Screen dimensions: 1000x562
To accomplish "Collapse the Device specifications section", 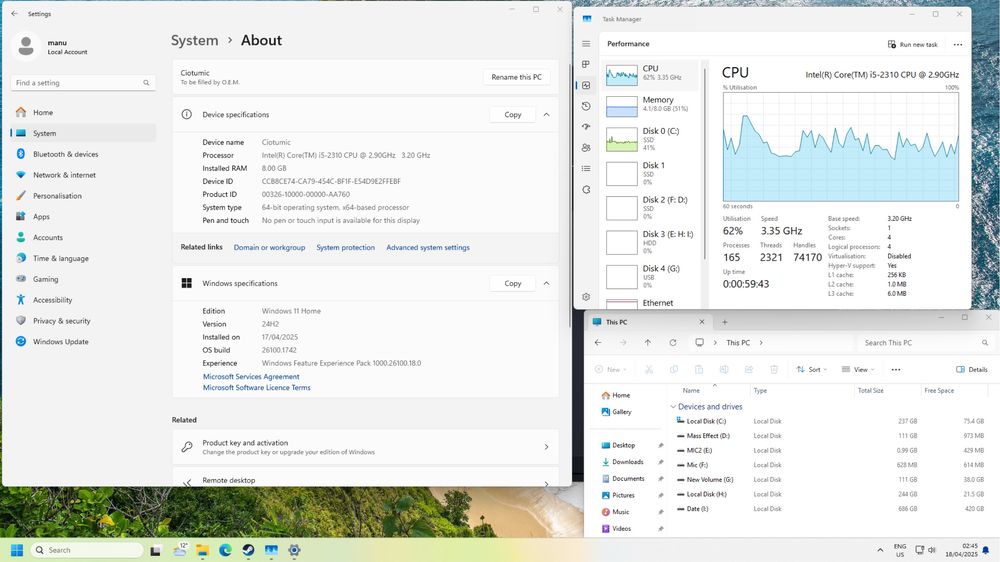I will pyautogui.click(x=547, y=115).
